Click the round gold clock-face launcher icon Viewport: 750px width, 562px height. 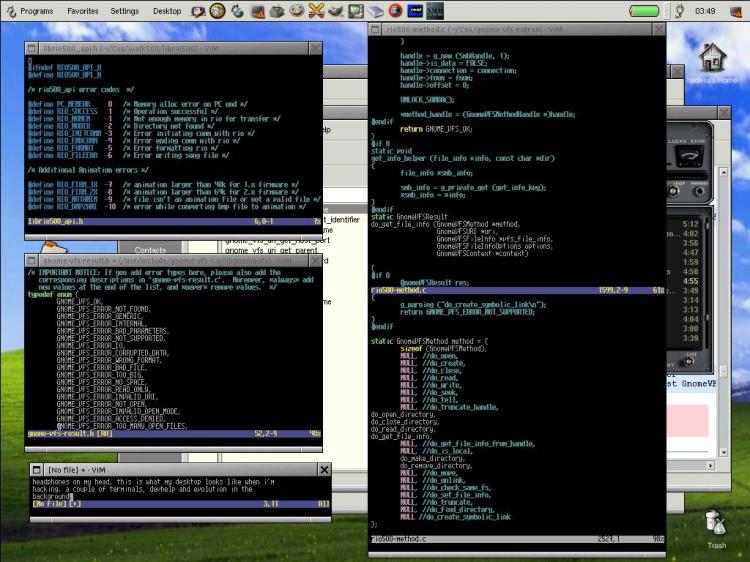(217, 11)
